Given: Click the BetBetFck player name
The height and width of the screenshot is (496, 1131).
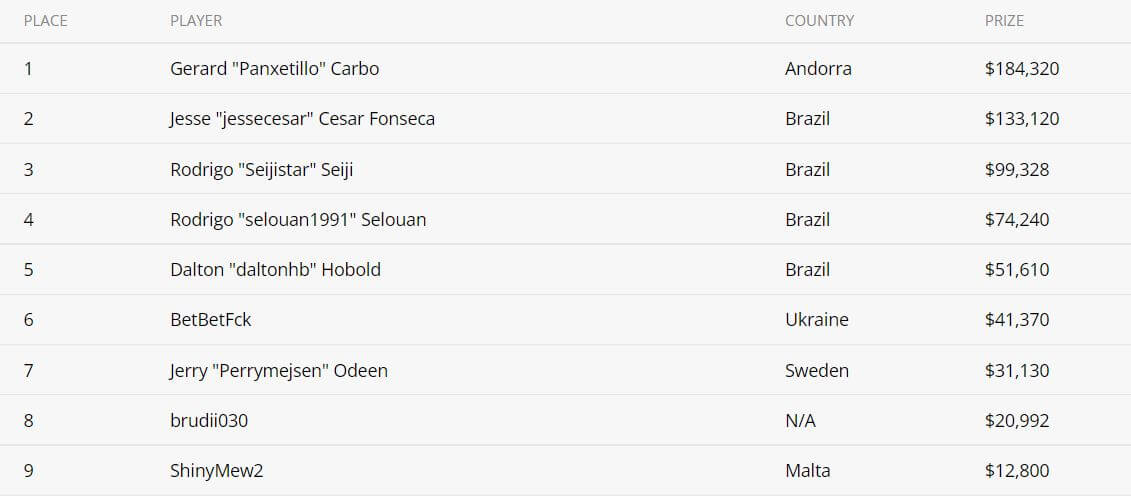Looking at the screenshot, I should [x=210, y=320].
